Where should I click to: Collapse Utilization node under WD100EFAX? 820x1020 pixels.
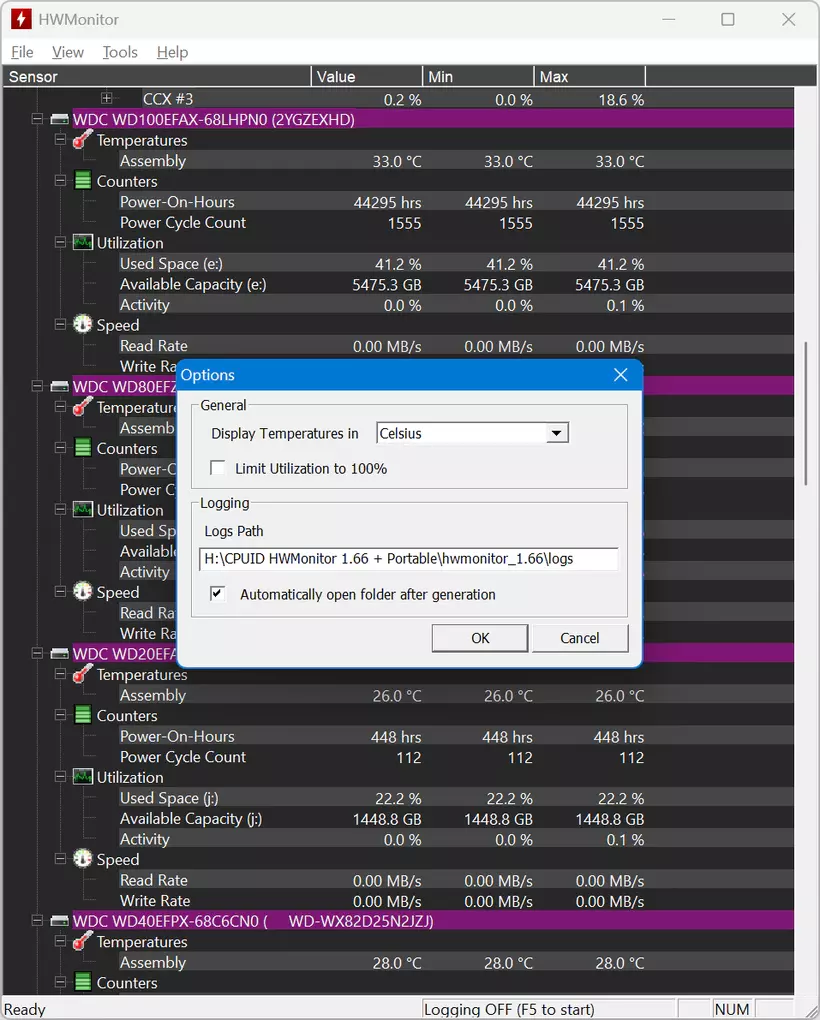tap(60, 243)
